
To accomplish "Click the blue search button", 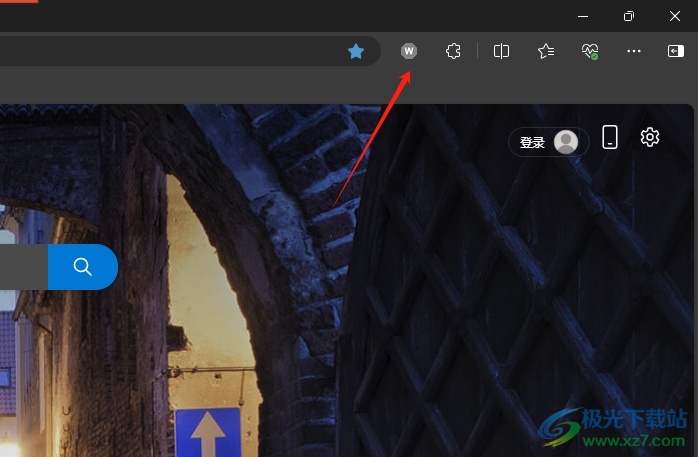I will click(x=83, y=267).
